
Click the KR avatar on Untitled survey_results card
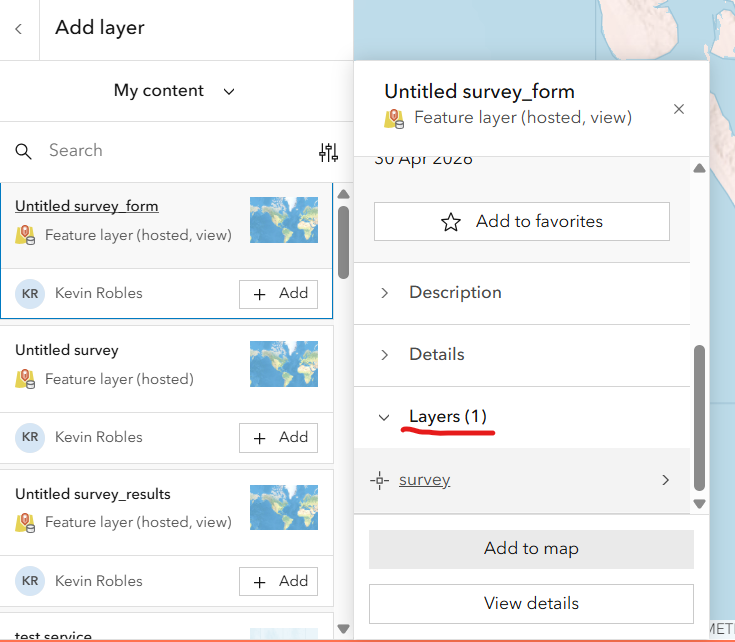click(x=30, y=581)
